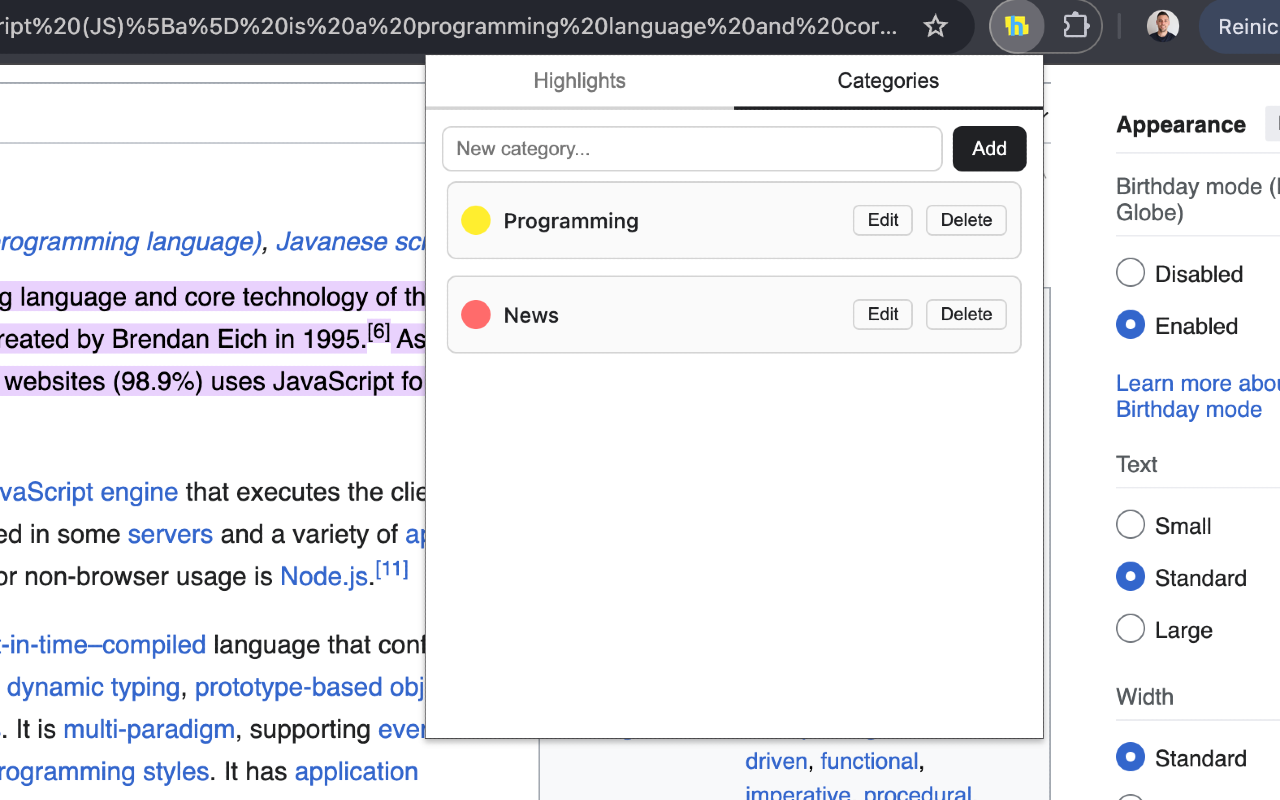Edit the News category
1280x800 pixels.
tap(882, 314)
